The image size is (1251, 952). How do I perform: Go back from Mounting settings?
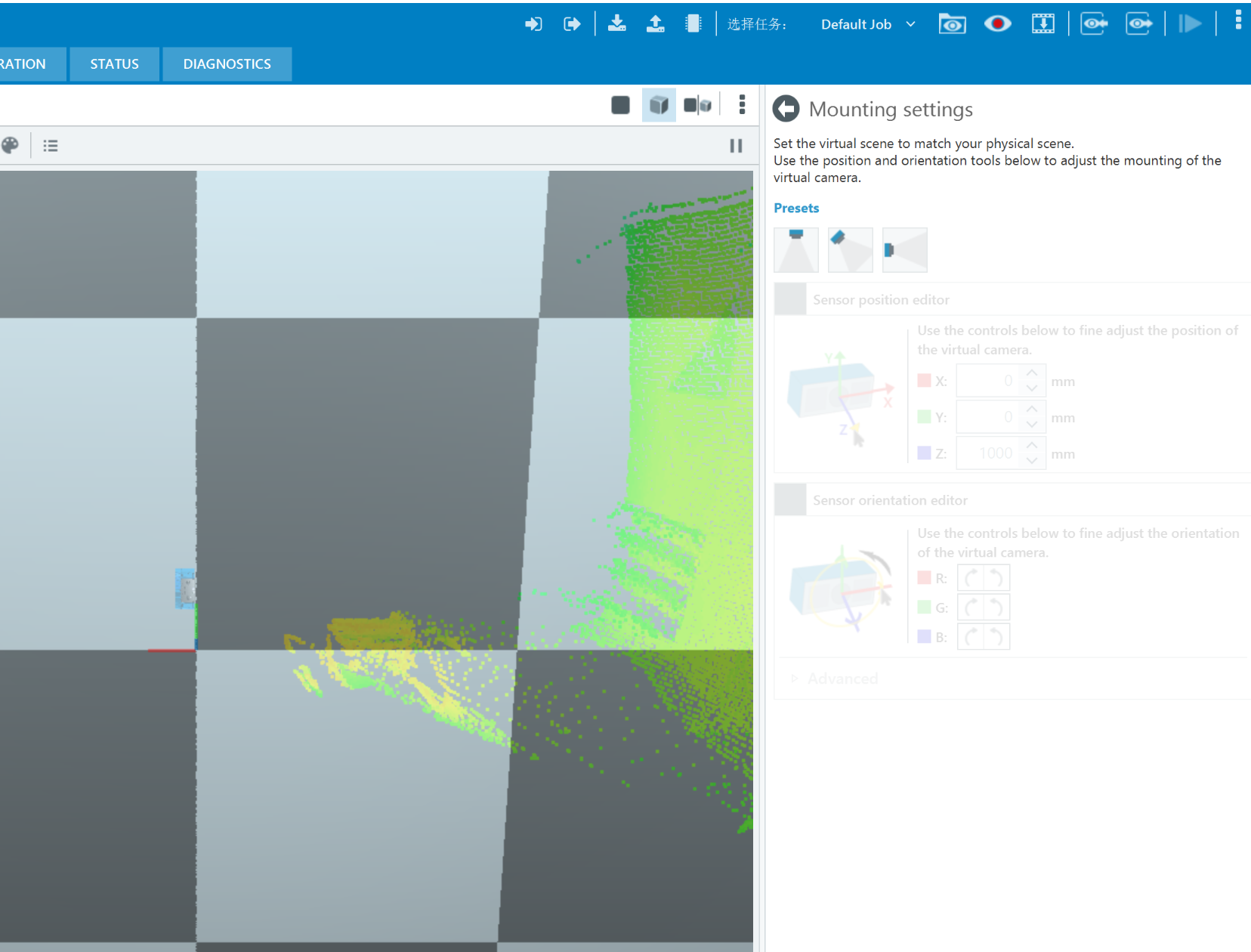(786, 109)
